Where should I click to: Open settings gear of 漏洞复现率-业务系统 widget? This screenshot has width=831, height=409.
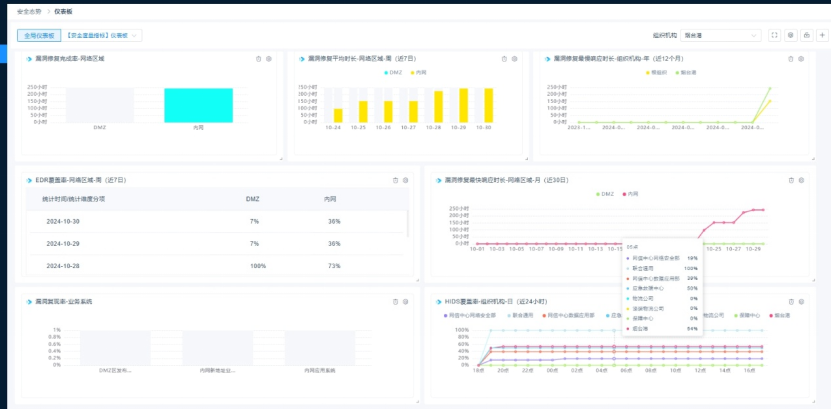point(405,302)
